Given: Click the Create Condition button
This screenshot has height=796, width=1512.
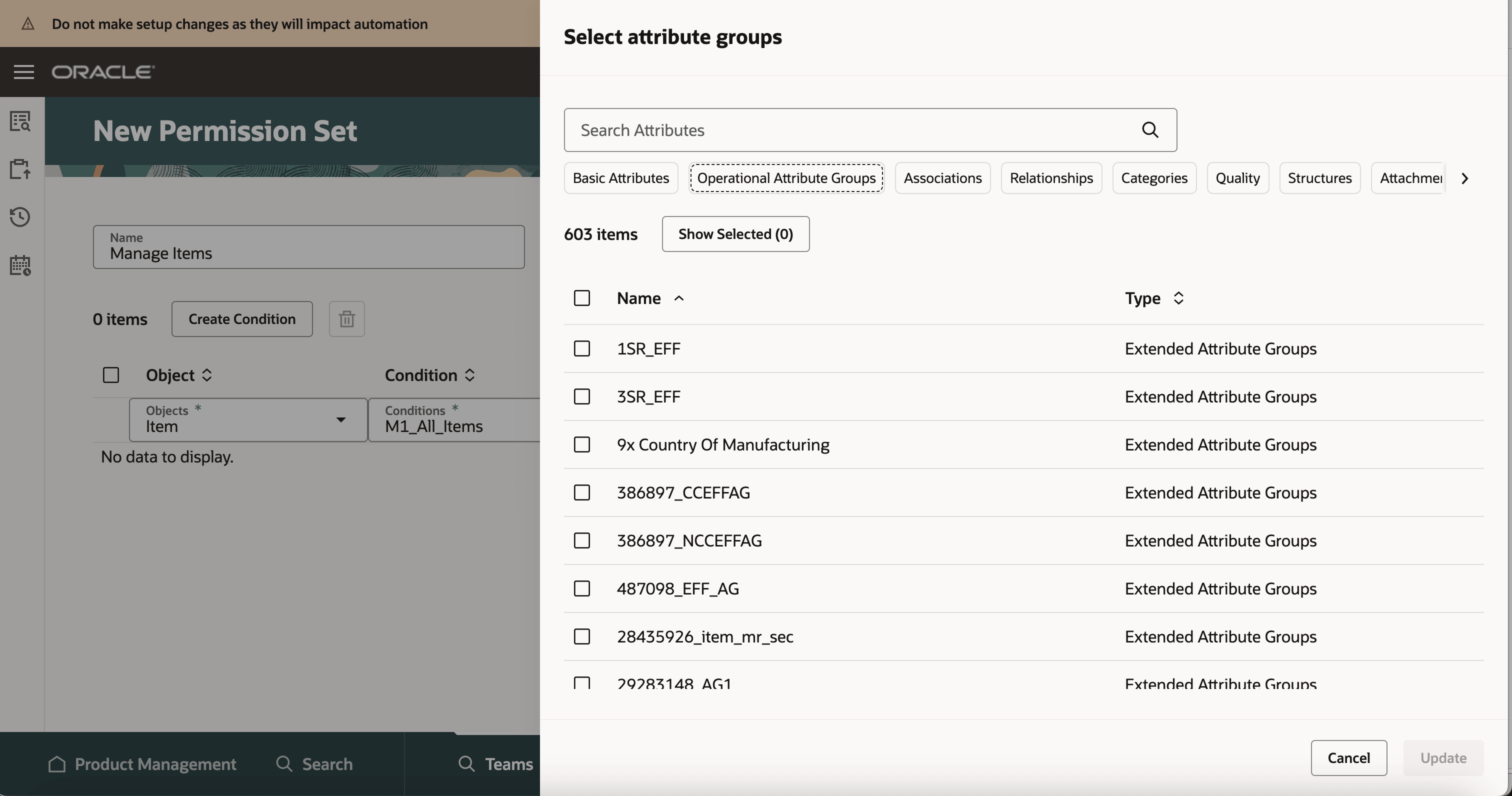Looking at the screenshot, I should tap(242, 319).
